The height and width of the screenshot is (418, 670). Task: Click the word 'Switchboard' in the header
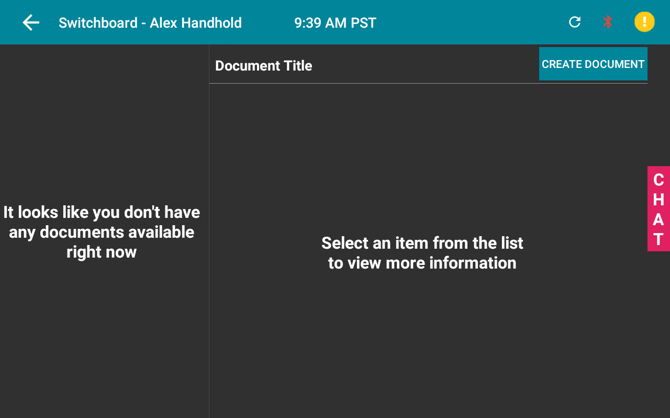pos(98,23)
